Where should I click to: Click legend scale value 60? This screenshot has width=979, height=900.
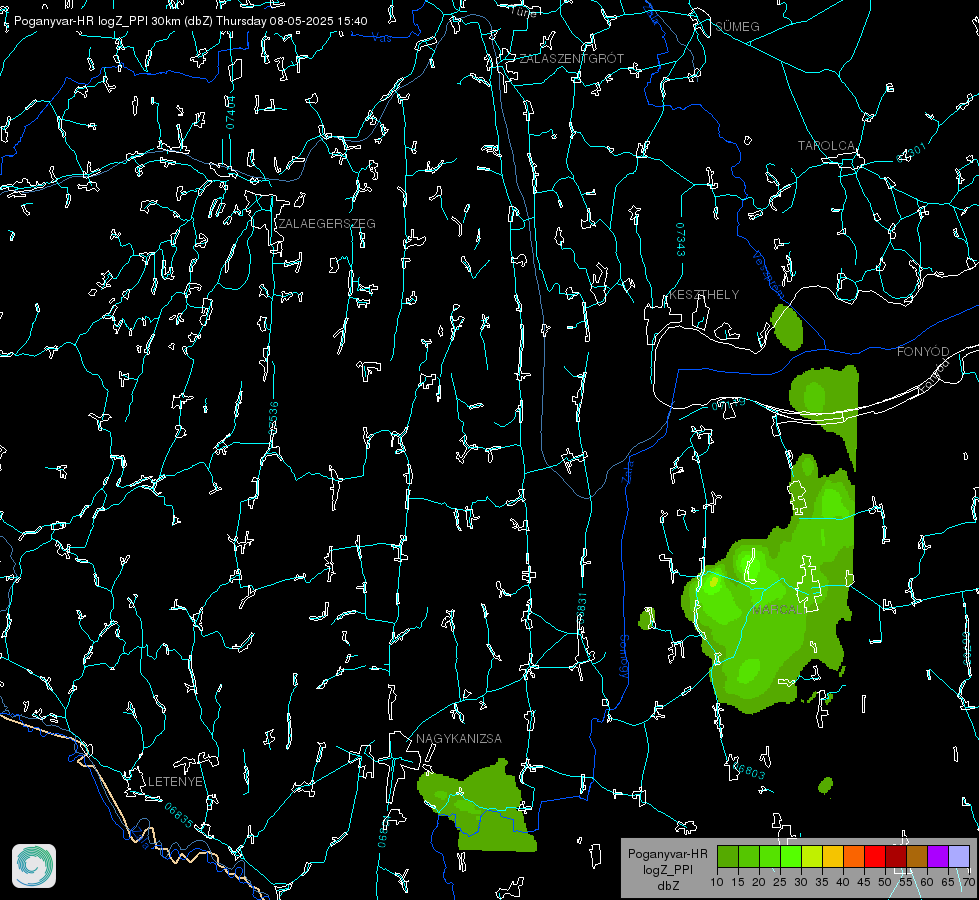[x=927, y=883]
